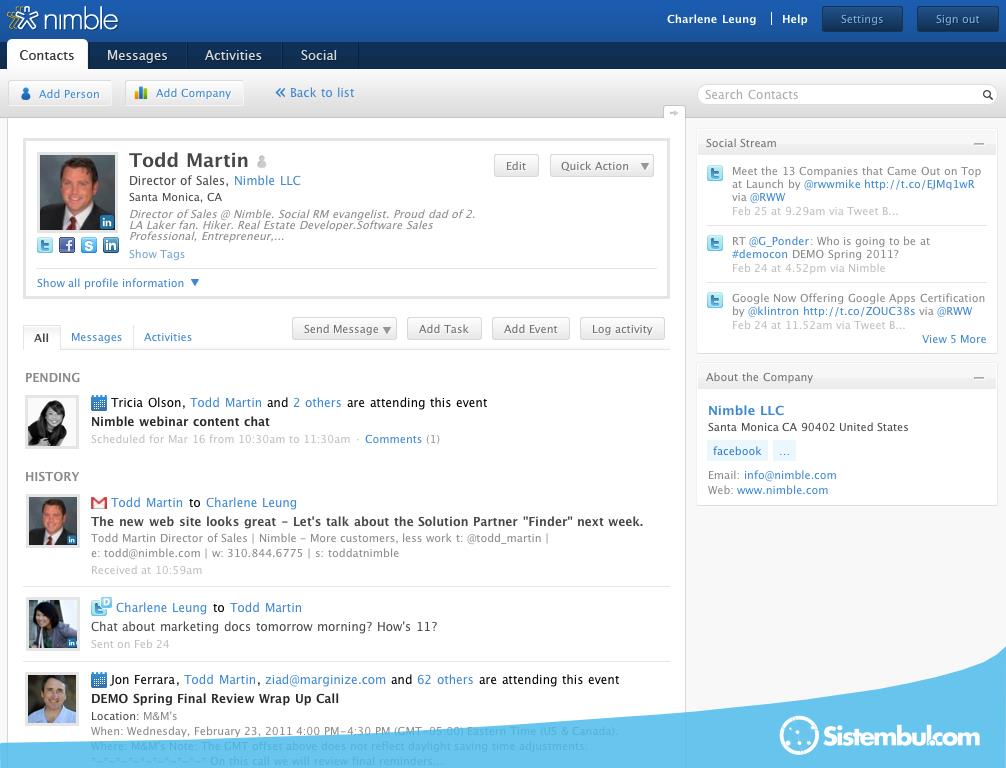The height and width of the screenshot is (768, 1006).
Task: Click the Gmail icon on Todd's email
Action: [x=99, y=502]
